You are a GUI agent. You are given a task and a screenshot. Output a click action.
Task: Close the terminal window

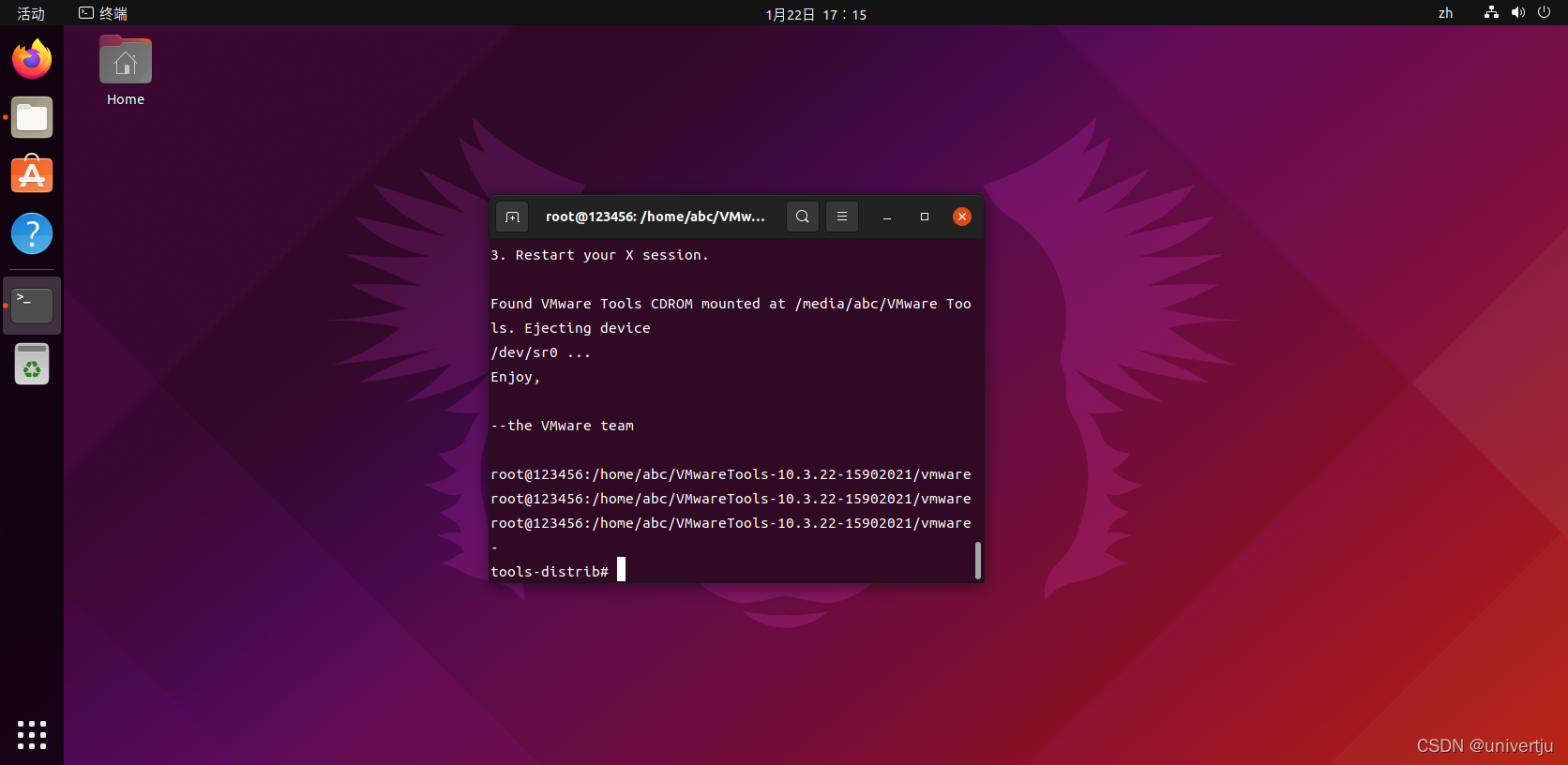(x=962, y=217)
